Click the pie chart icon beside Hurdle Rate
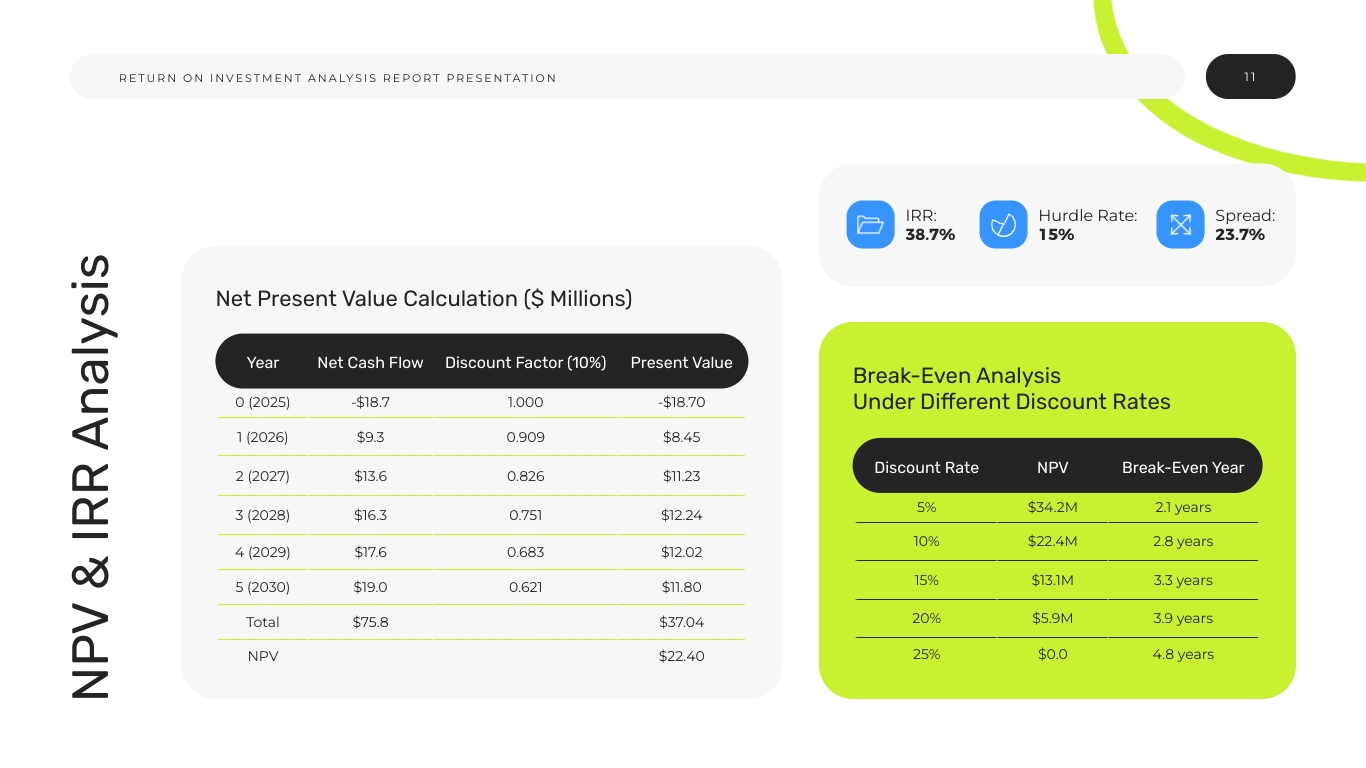The height and width of the screenshot is (768, 1366). (x=1003, y=225)
